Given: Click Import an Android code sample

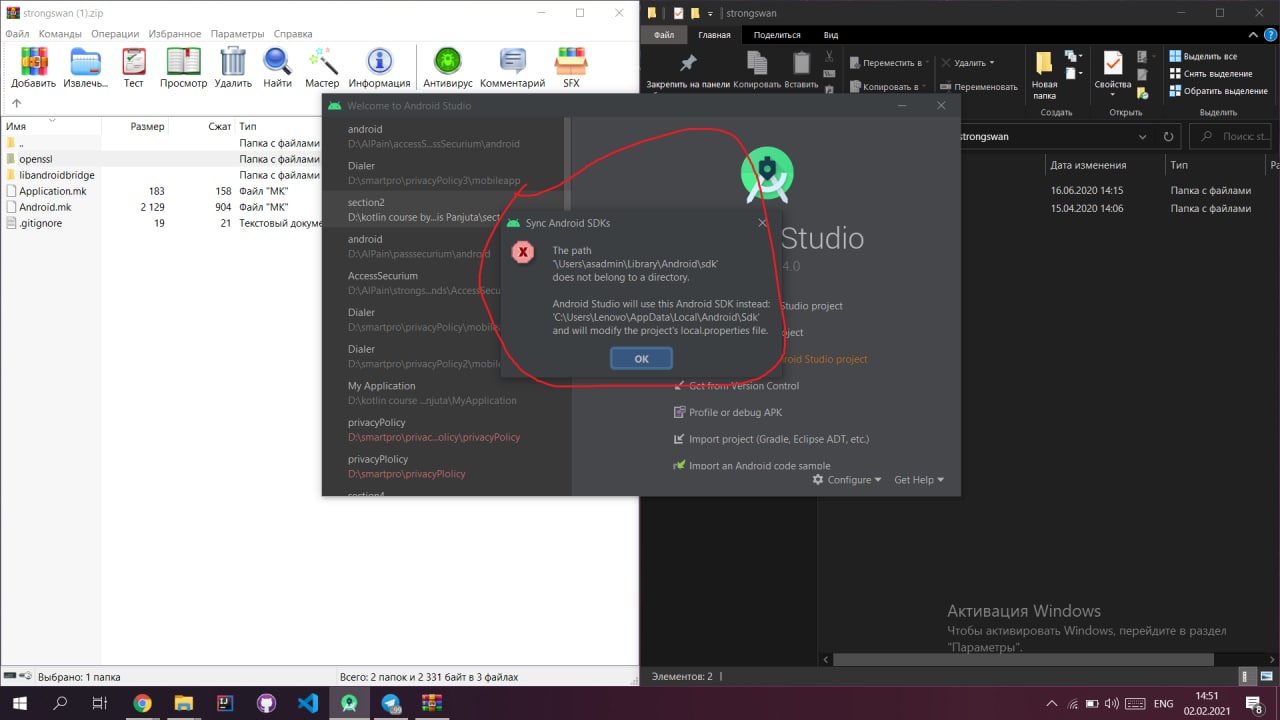Looking at the screenshot, I should (x=752, y=465).
